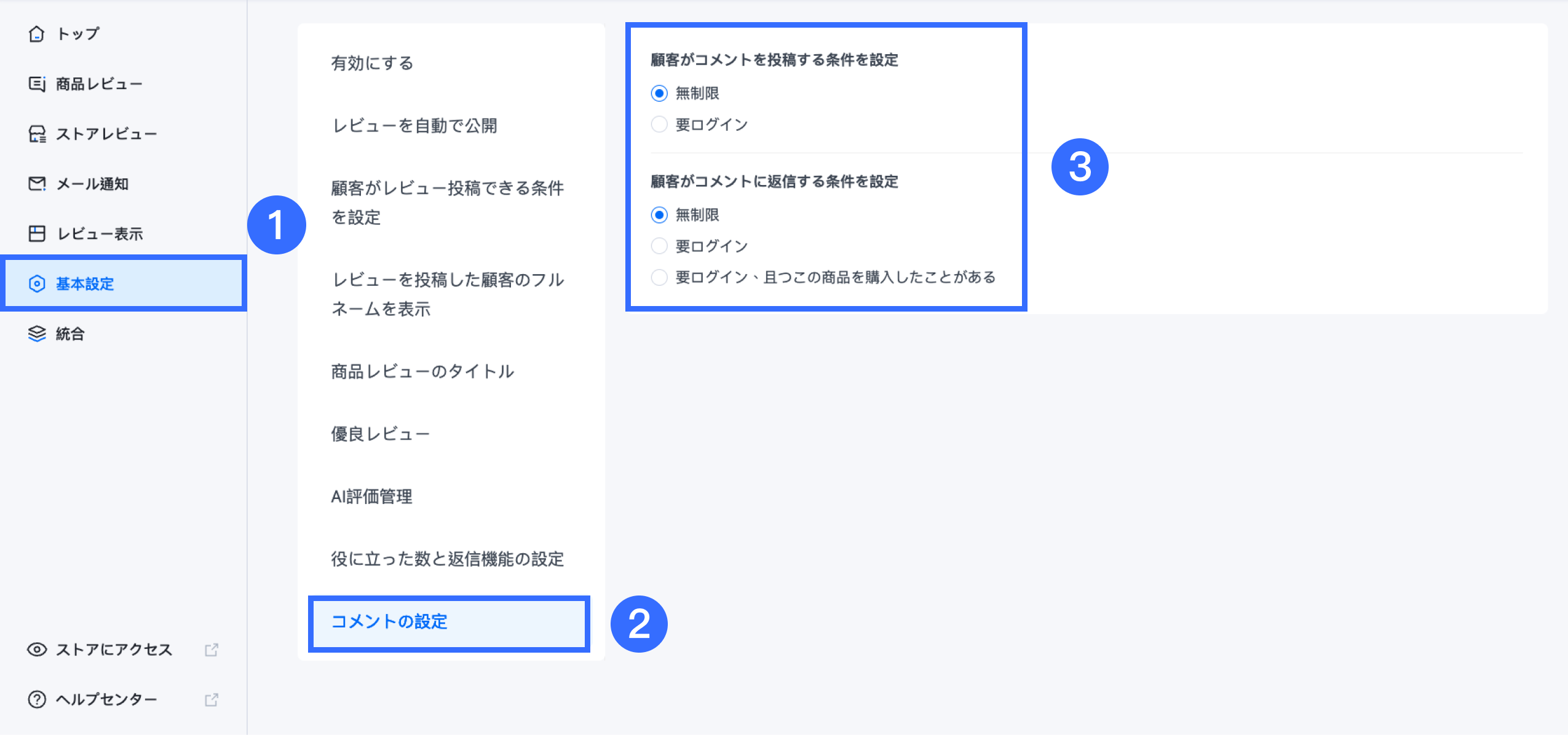This screenshot has height=735, width=1568.
Task: Click the ストアレビュー store icon
Action: [37, 134]
